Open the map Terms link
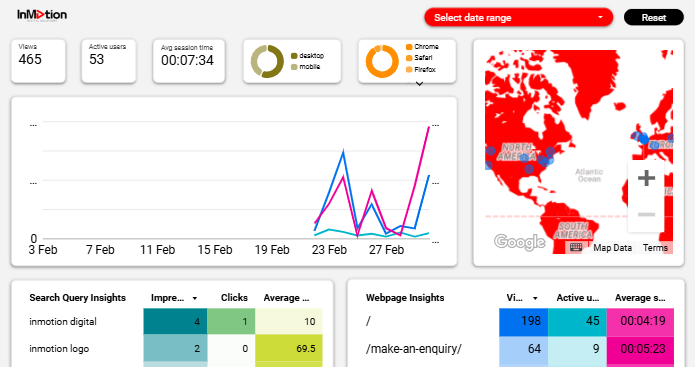The image size is (695, 367). coord(655,248)
